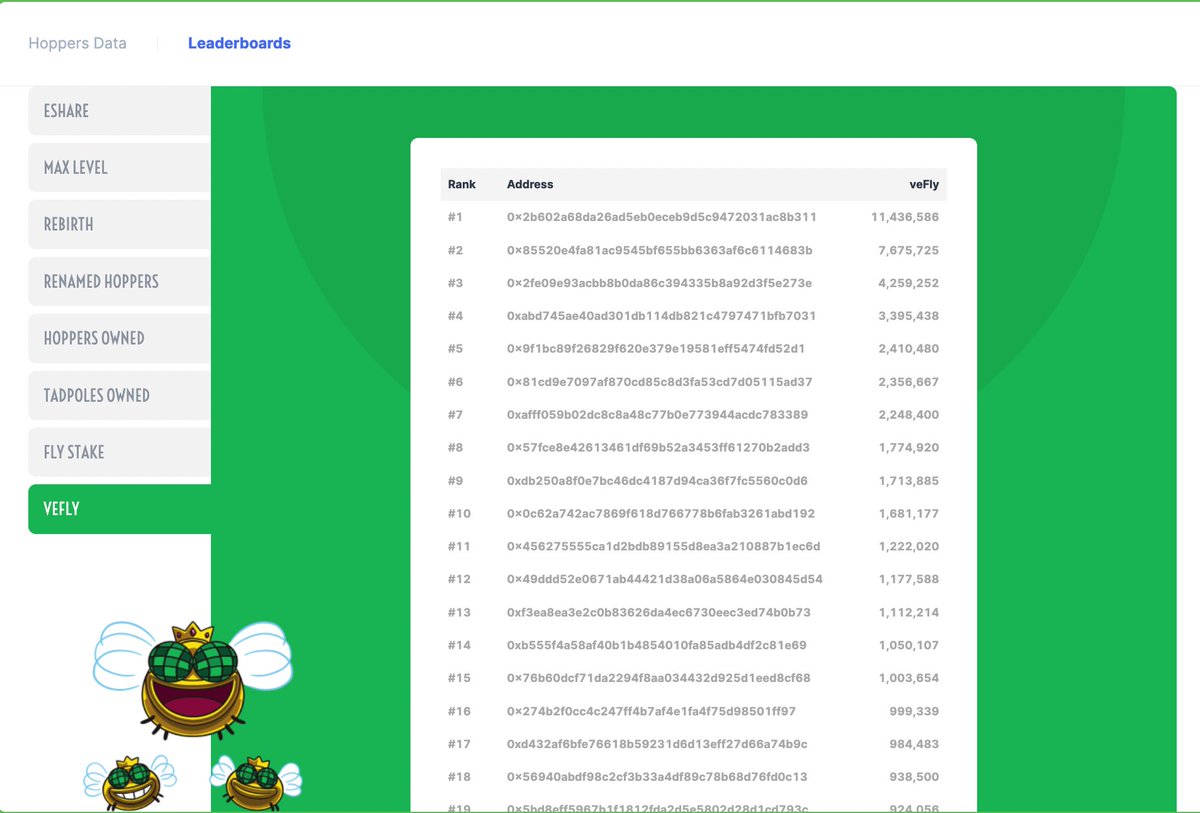Screen dimensions: 1200x813
Task: Click the veFly value 2,410,480
Action: (x=909, y=349)
